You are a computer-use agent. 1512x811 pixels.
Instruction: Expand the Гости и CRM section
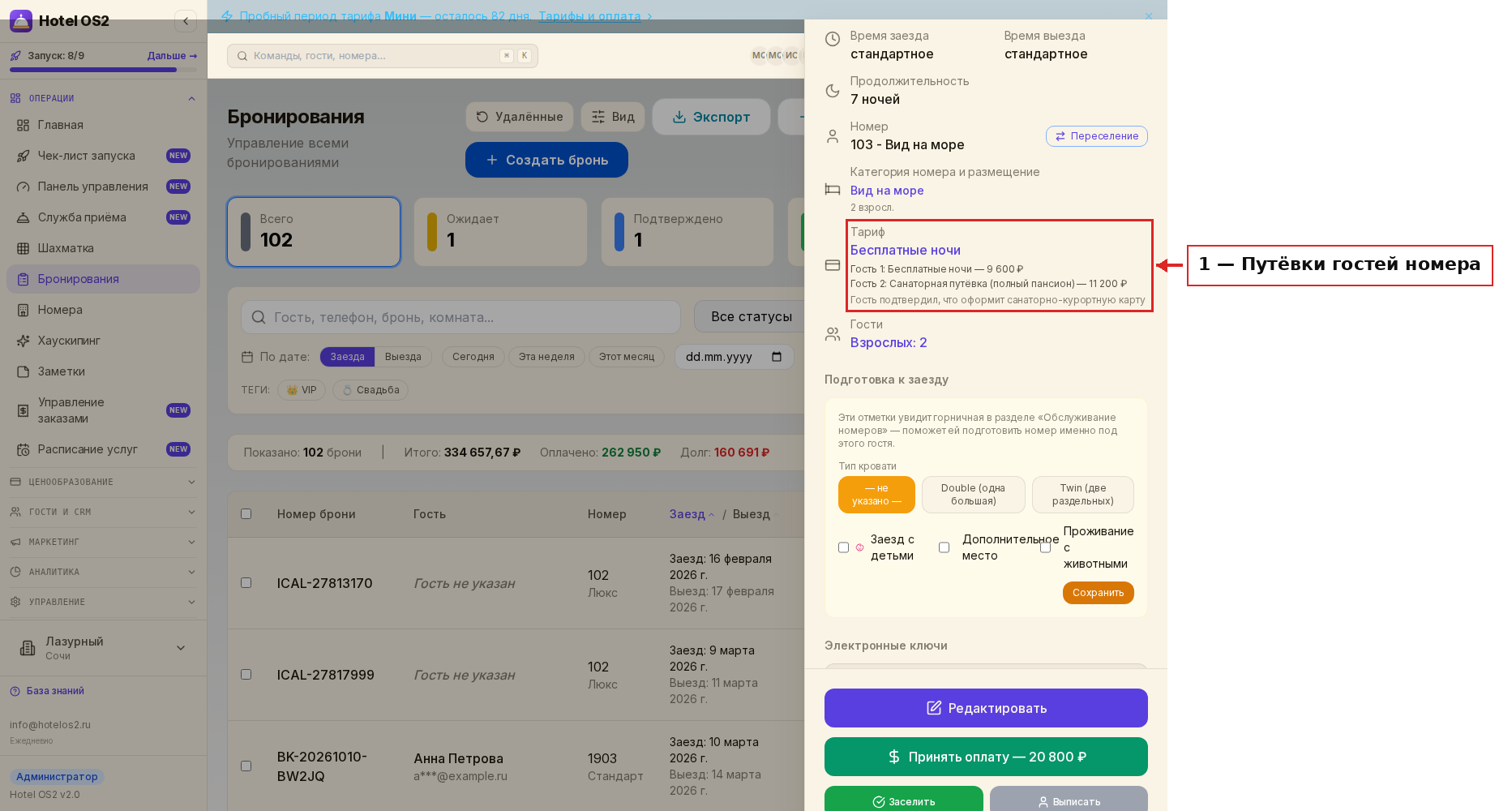(x=103, y=512)
